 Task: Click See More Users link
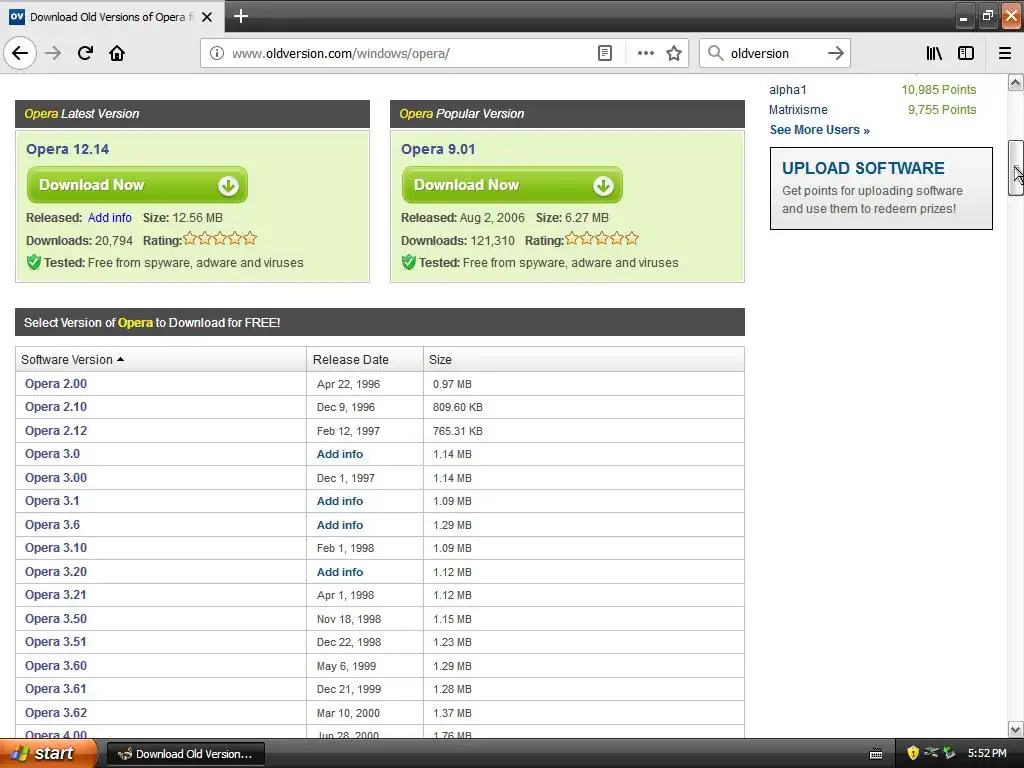pyautogui.click(x=820, y=129)
